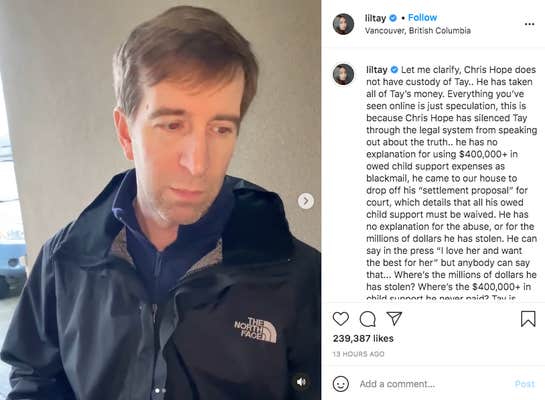This screenshot has width=545, height=400.
Task: Open the liltay avatar beside the caption
Action: click(343, 74)
